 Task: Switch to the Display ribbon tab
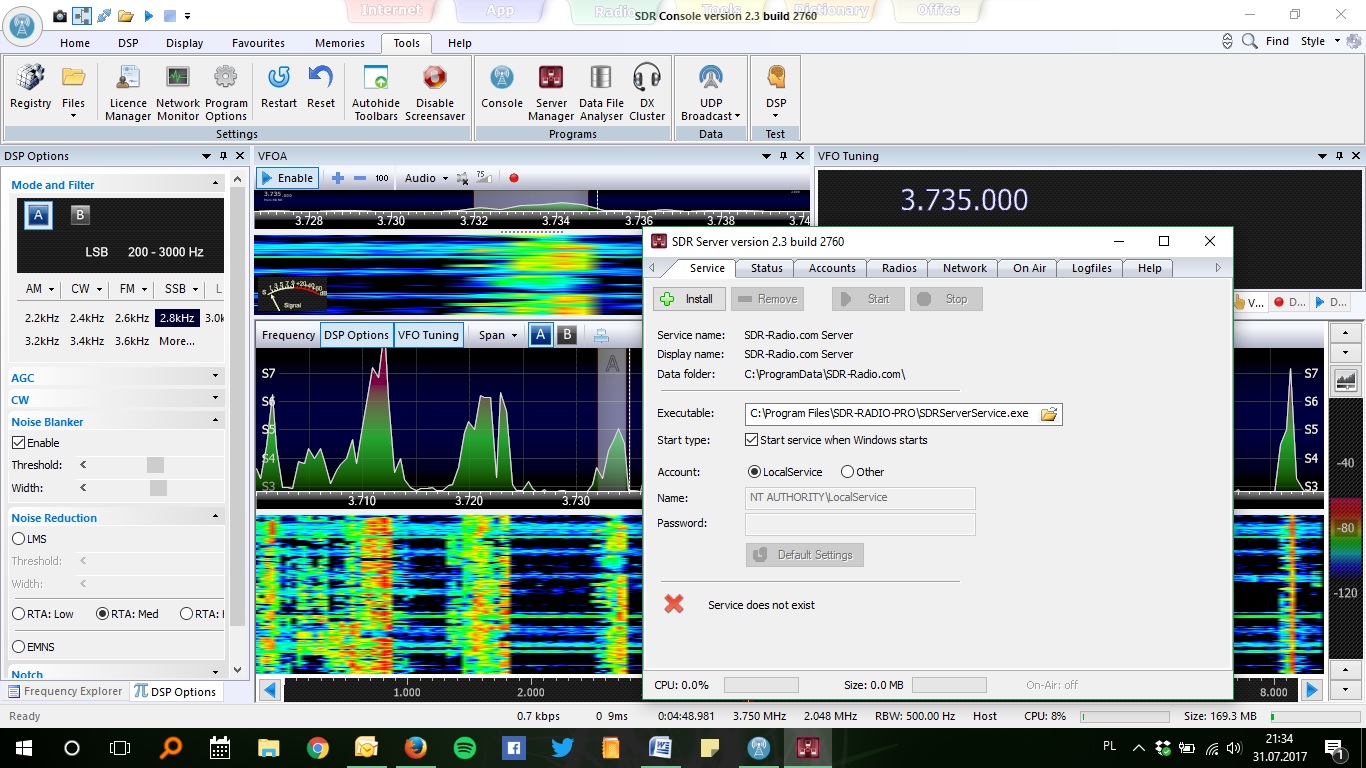184,43
